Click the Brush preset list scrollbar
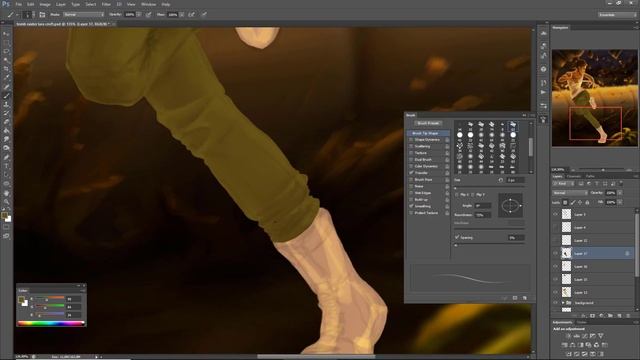The width and height of the screenshot is (640, 360). (x=531, y=148)
